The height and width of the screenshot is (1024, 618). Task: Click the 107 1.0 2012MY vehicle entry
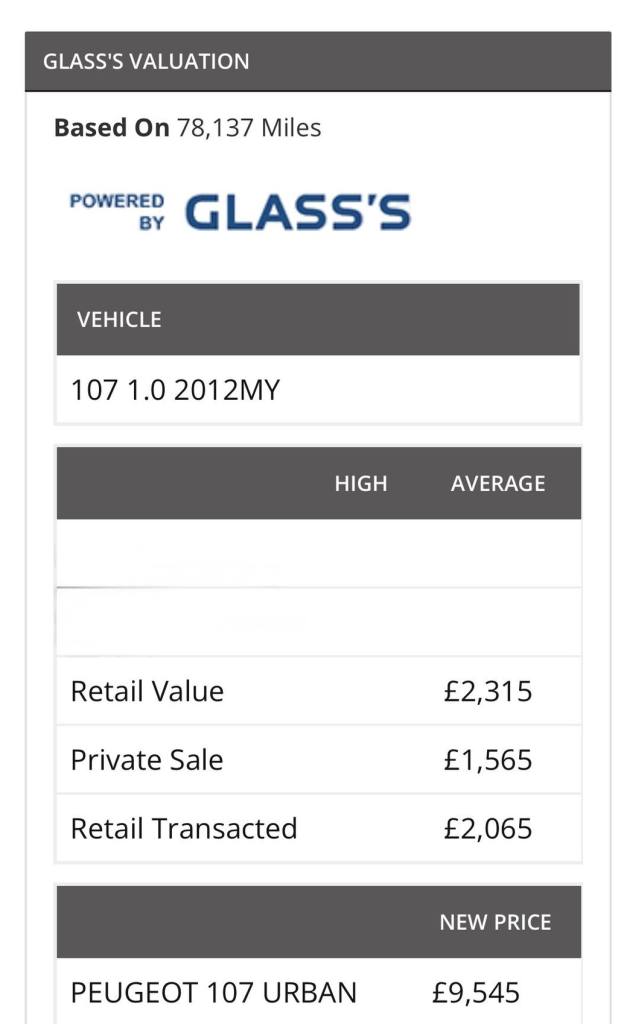coord(175,390)
